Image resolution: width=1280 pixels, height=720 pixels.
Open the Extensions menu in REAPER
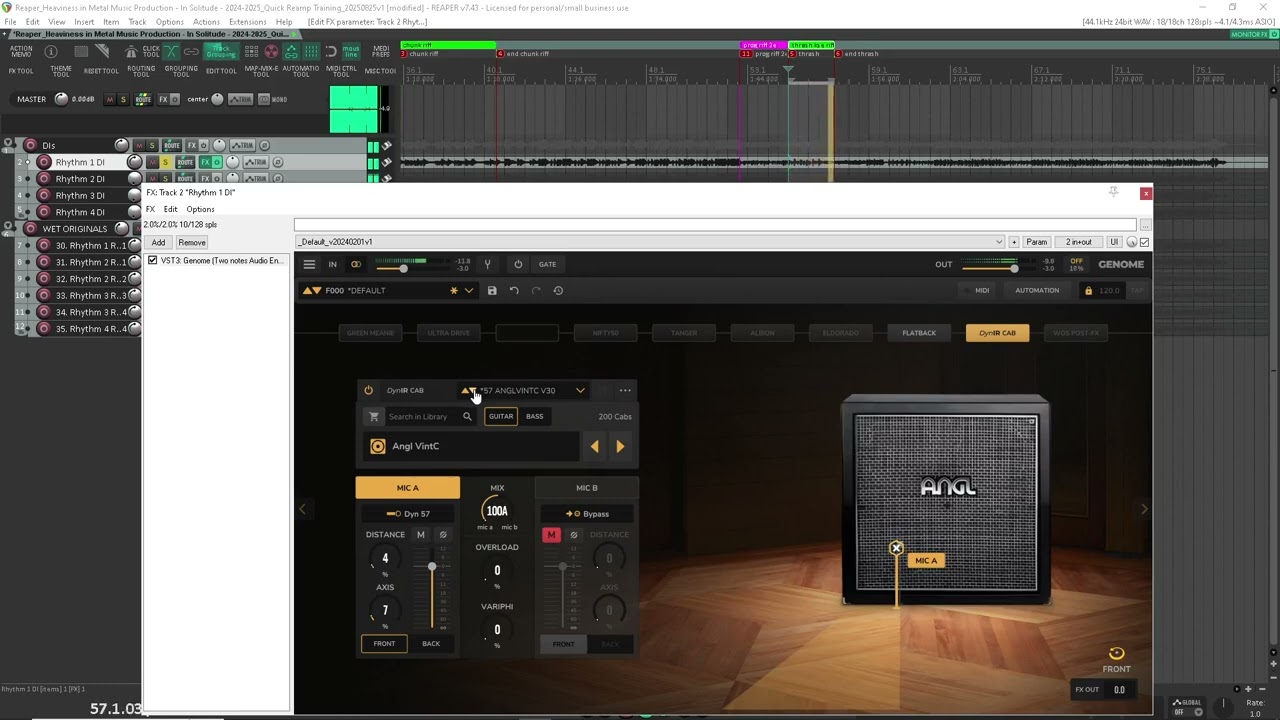pyautogui.click(x=247, y=21)
